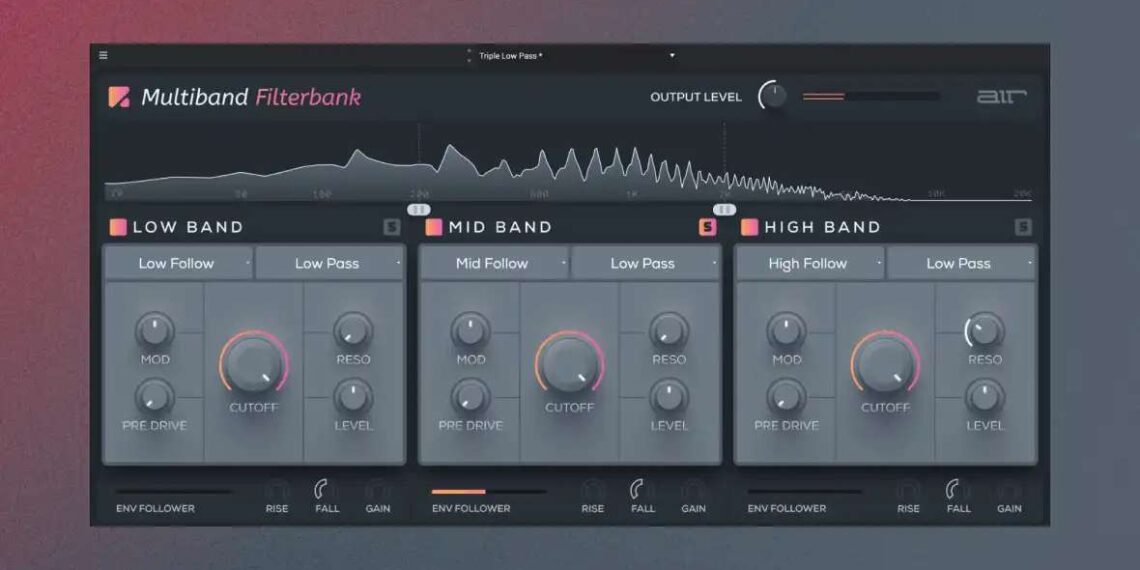Click the Mid Band MOD knob
This screenshot has width=1140, height=570.
point(470,331)
